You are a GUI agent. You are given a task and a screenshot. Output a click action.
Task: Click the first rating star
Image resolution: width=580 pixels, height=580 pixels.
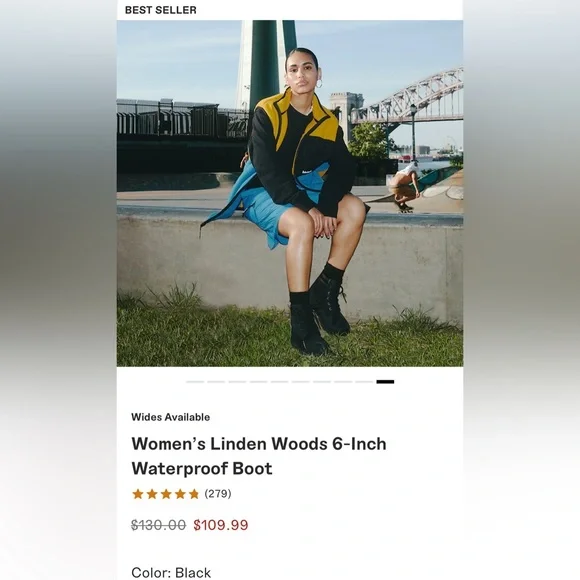point(138,494)
